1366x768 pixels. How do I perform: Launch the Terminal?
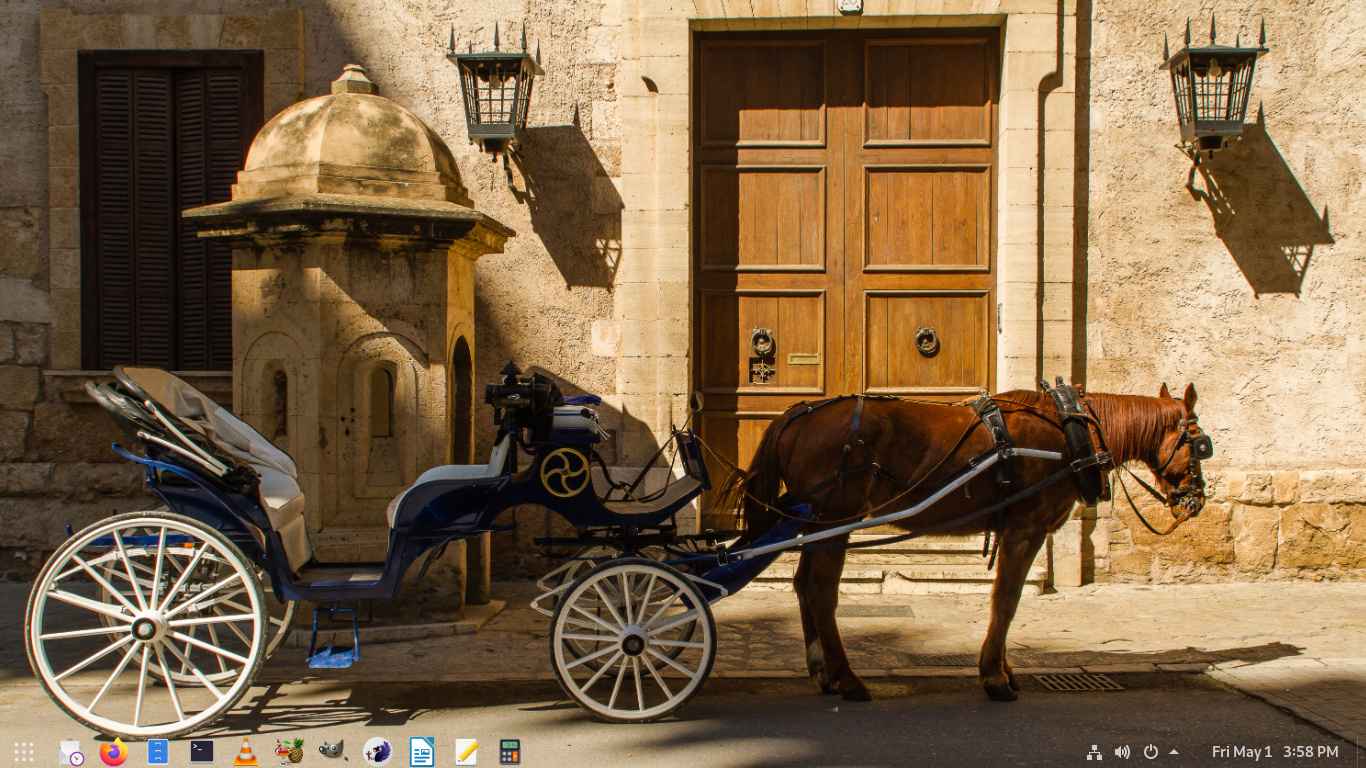click(202, 752)
